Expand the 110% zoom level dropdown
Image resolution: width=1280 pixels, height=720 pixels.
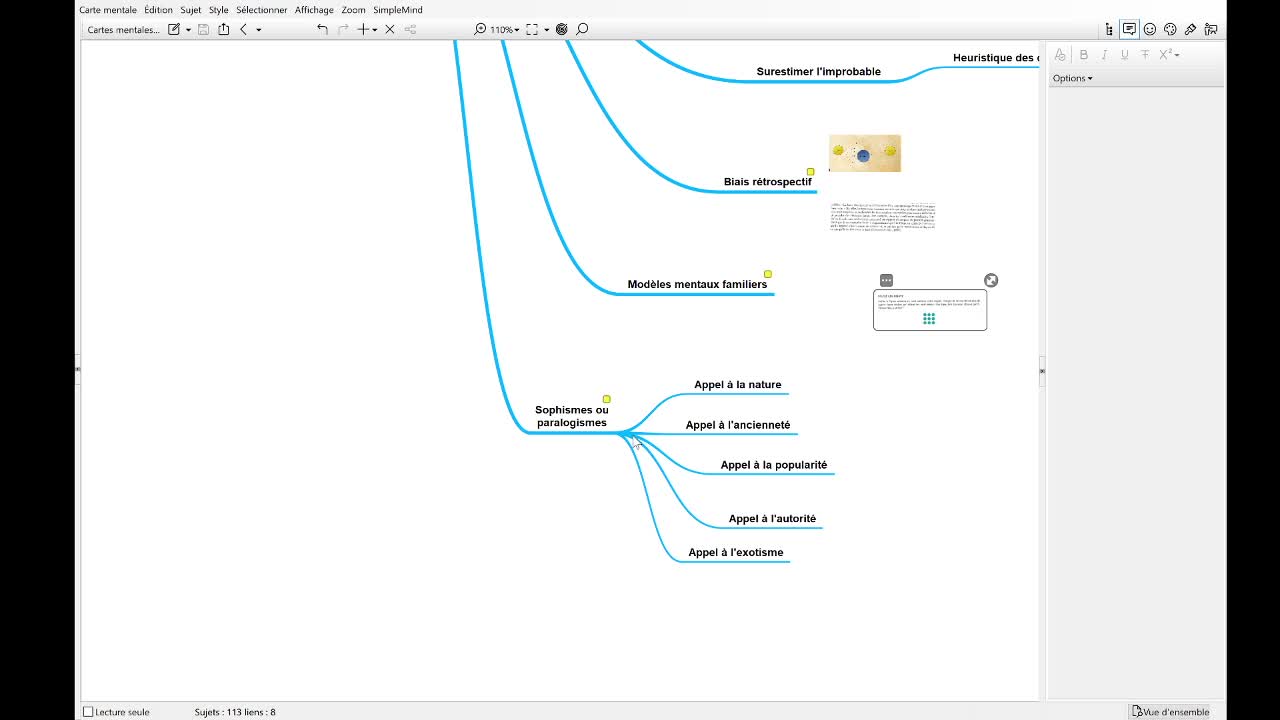pos(504,30)
